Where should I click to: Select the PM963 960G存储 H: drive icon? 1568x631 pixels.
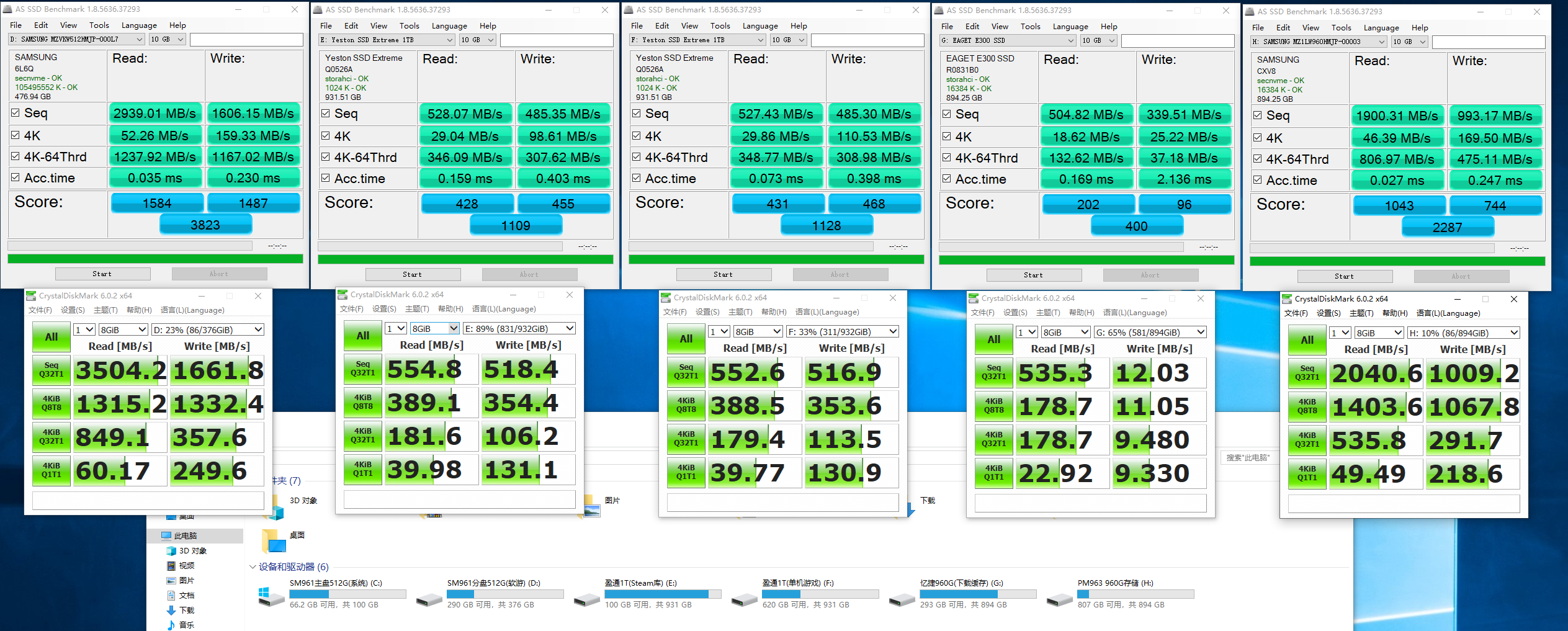click(1059, 599)
